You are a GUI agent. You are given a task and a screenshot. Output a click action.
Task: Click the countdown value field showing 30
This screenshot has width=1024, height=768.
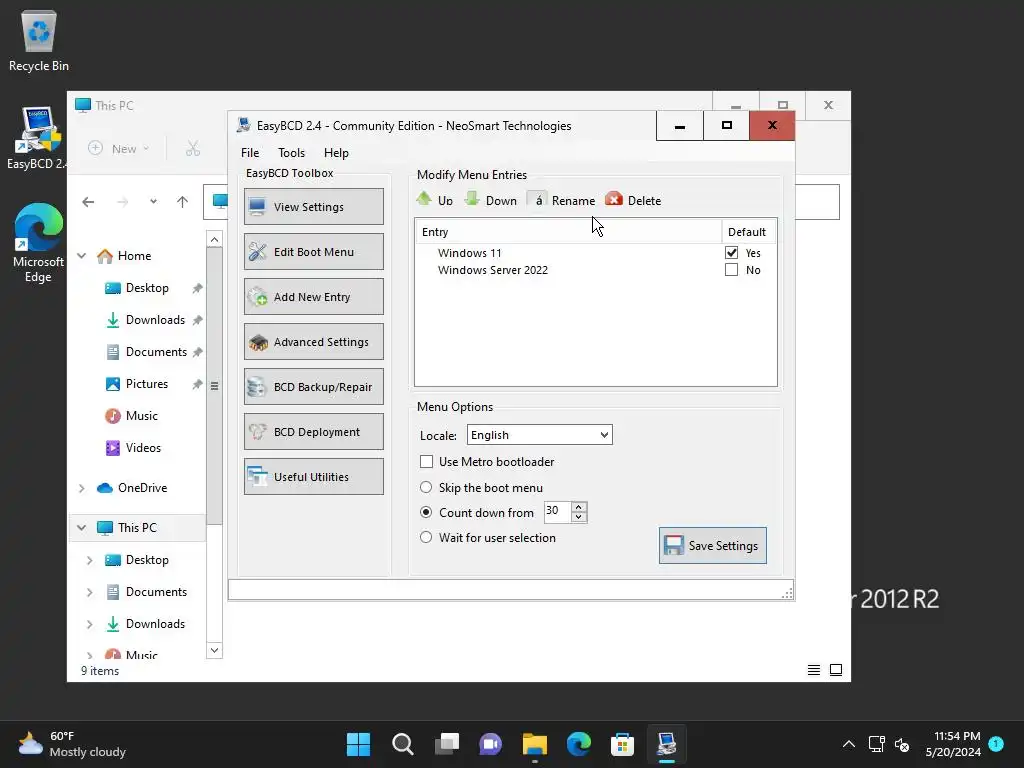click(557, 511)
